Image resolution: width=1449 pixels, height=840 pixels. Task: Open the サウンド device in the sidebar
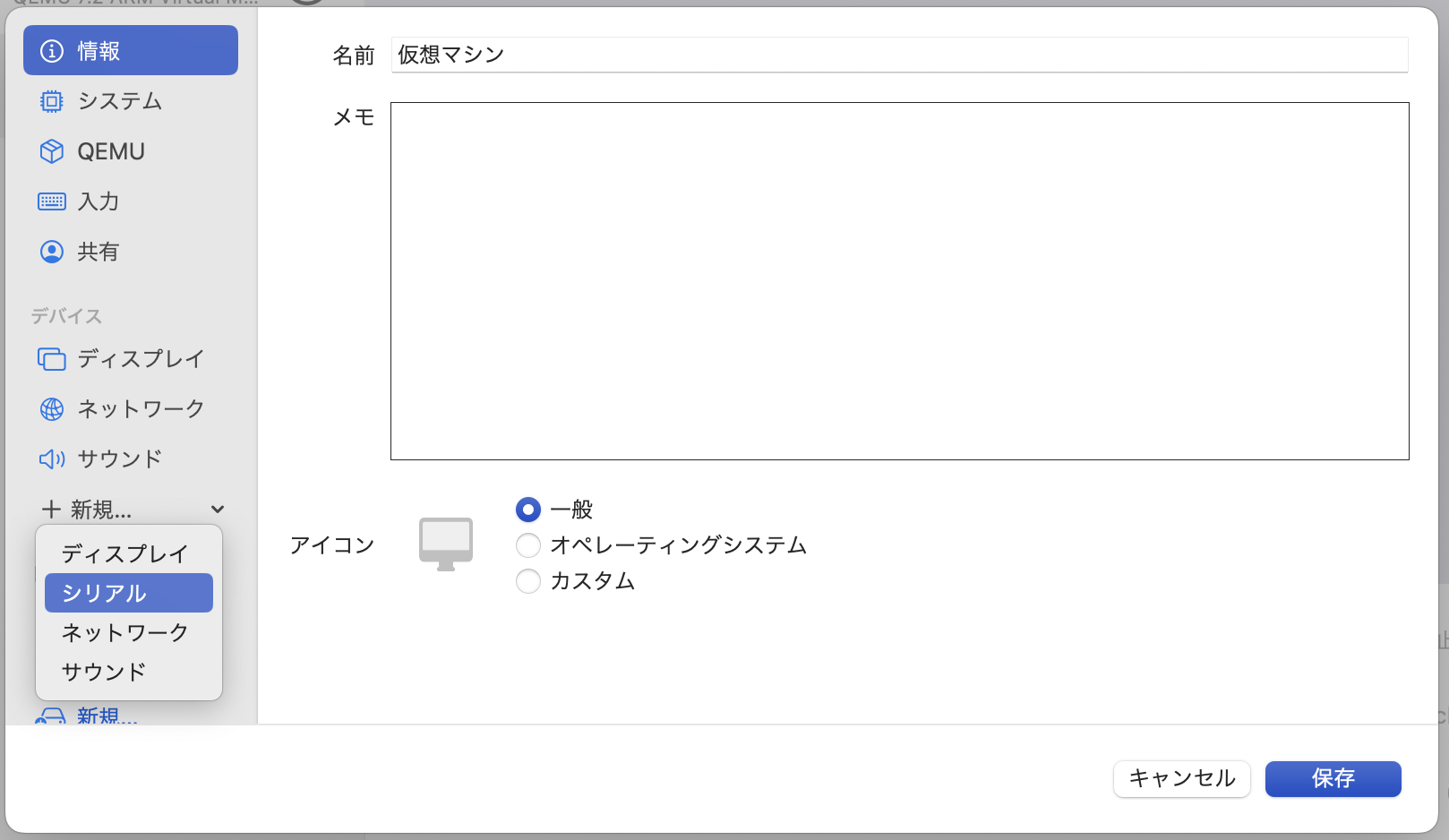click(x=131, y=459)
